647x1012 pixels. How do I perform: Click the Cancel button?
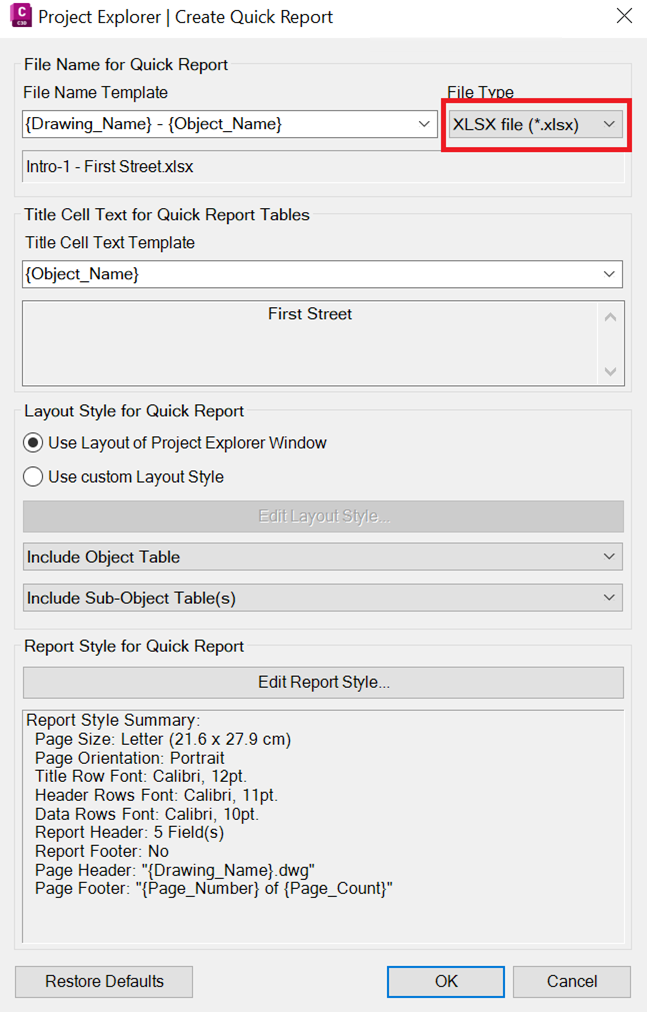(571, 981)
